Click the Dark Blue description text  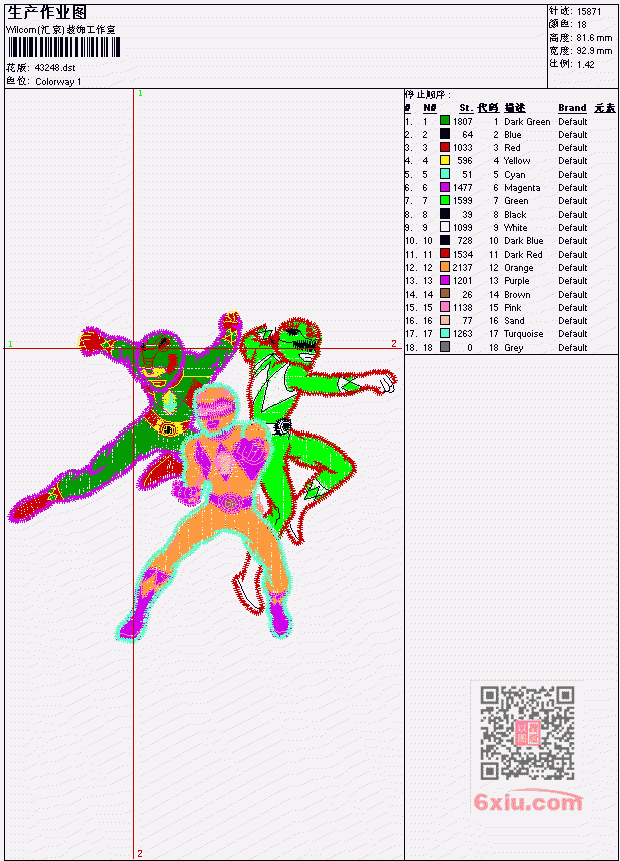click(x=524, y=241)
